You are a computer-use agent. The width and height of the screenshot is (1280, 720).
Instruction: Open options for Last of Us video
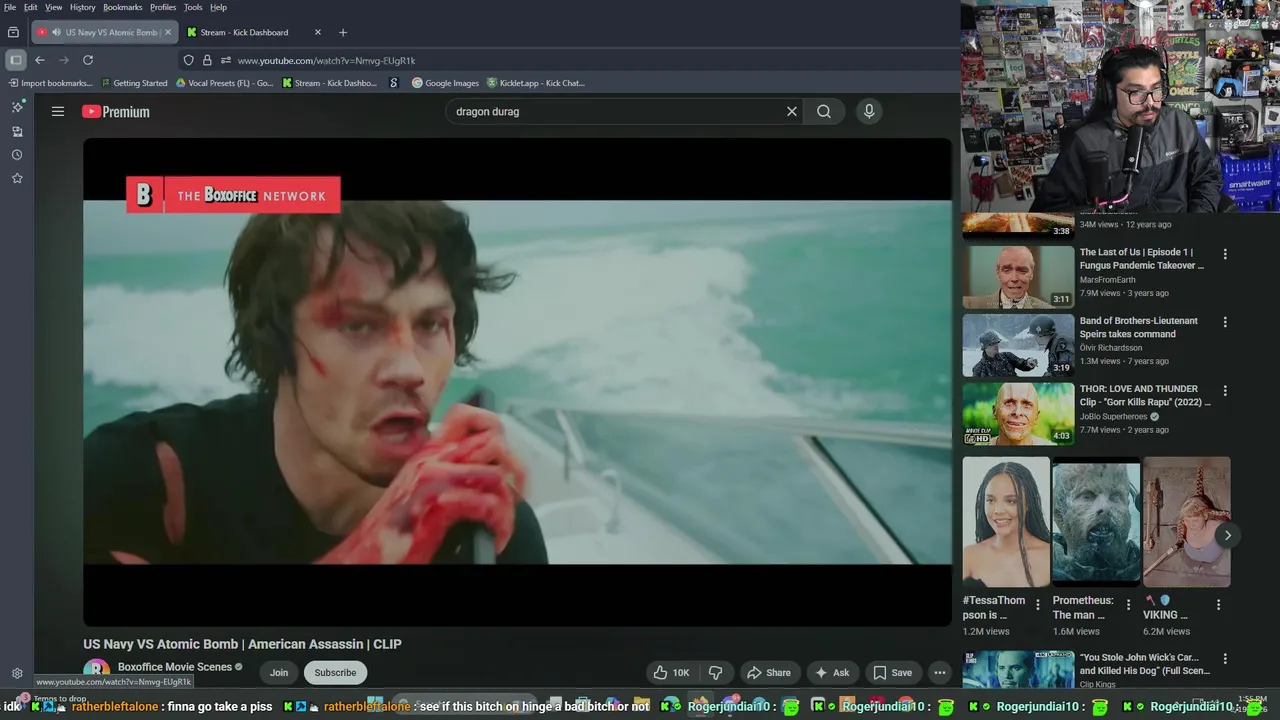[1225, 254]
